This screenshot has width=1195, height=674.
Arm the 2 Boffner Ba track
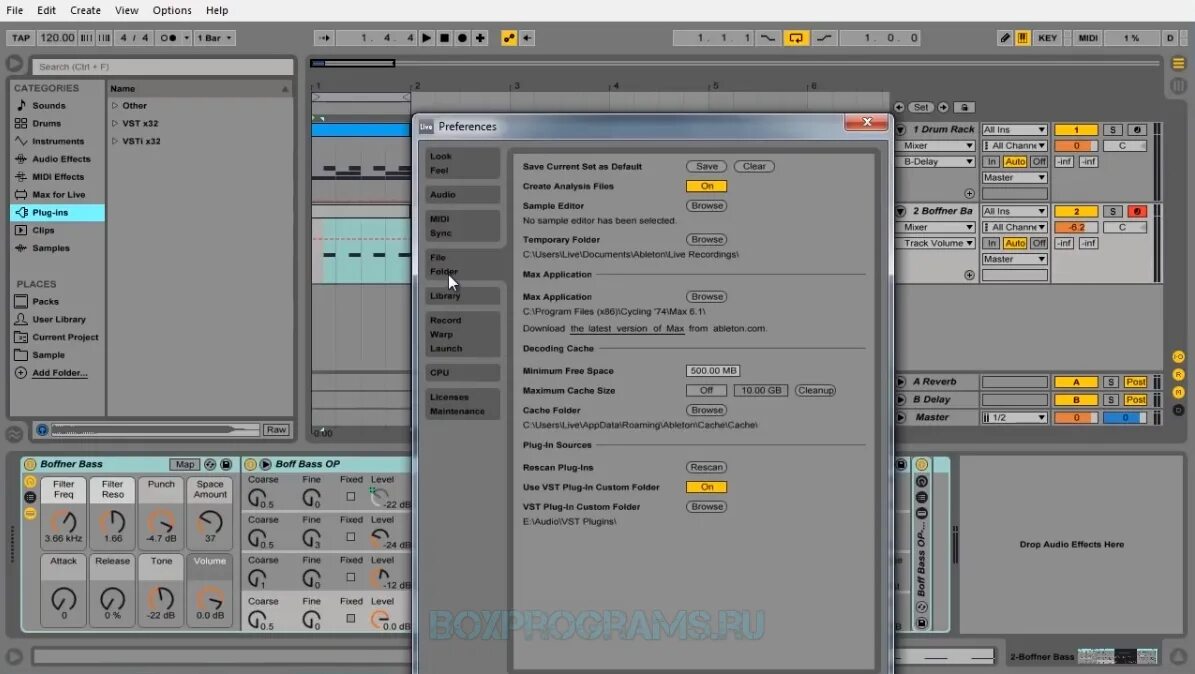pos(1136,211)
